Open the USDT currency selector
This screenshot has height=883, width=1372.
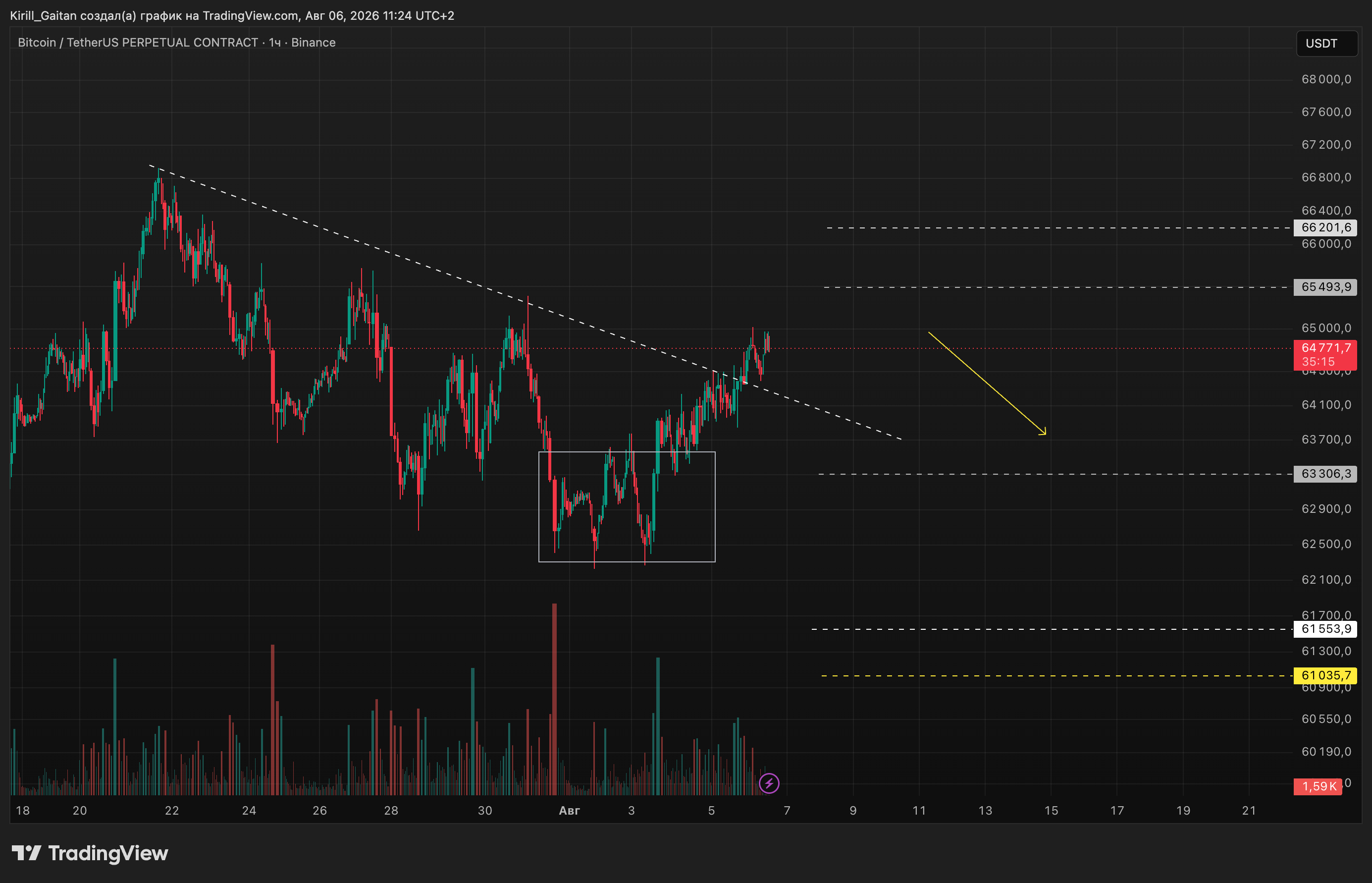pos(1326,44)
